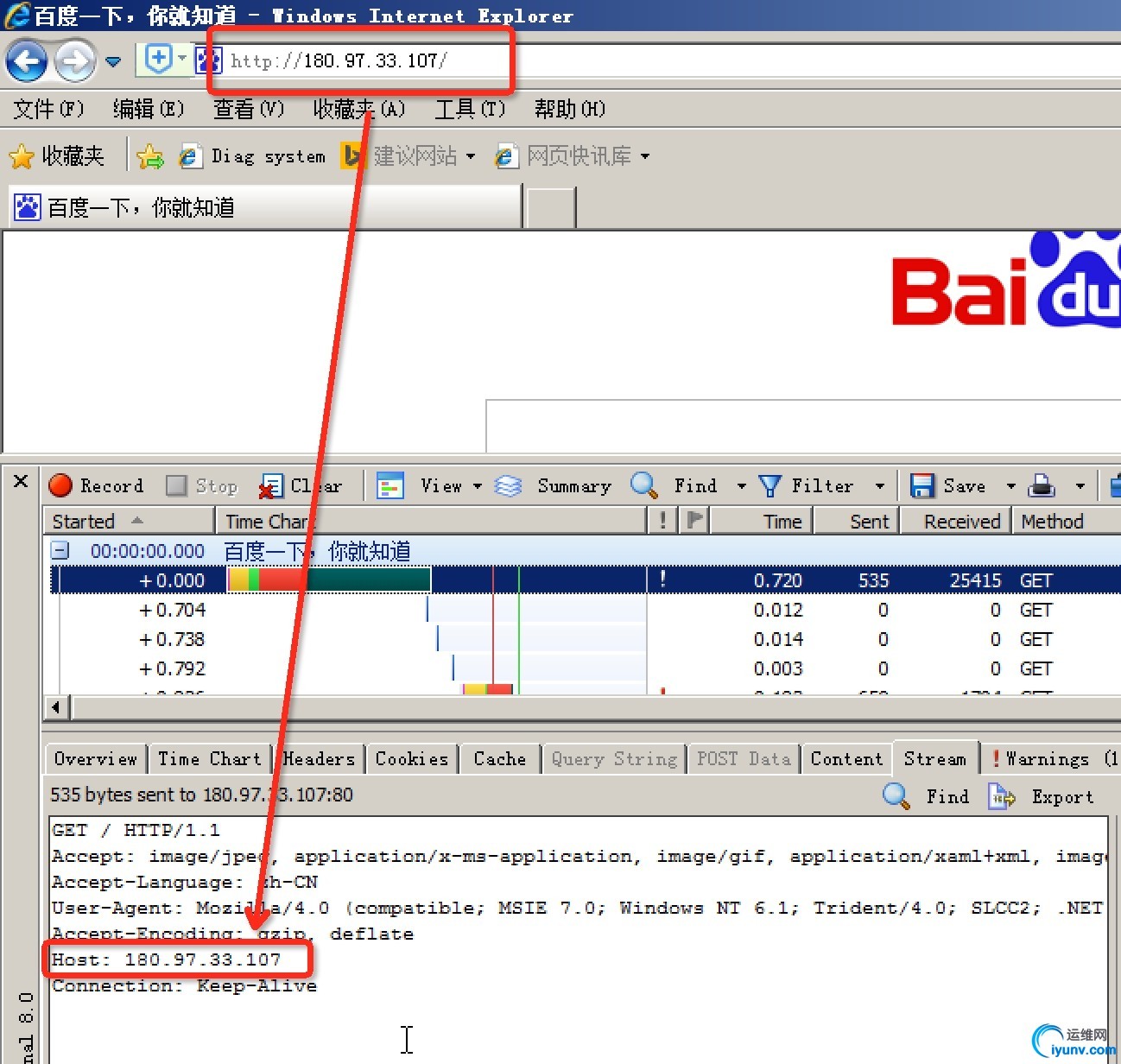Open the print dropdown arrow
The image size is (1121, 1064).
coord(1080,486)
